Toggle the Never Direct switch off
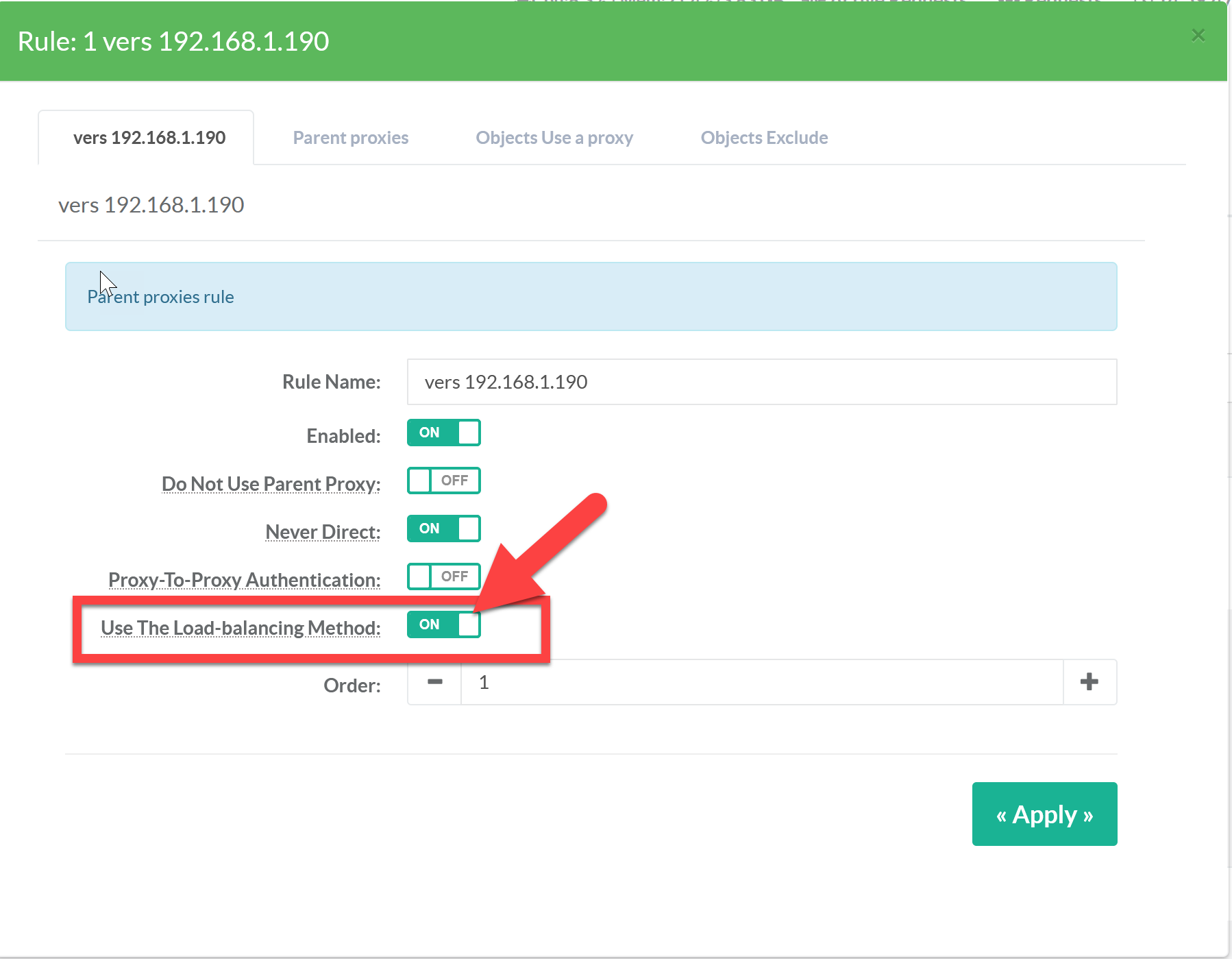1232x959 pixels. [x=443, y=529]
